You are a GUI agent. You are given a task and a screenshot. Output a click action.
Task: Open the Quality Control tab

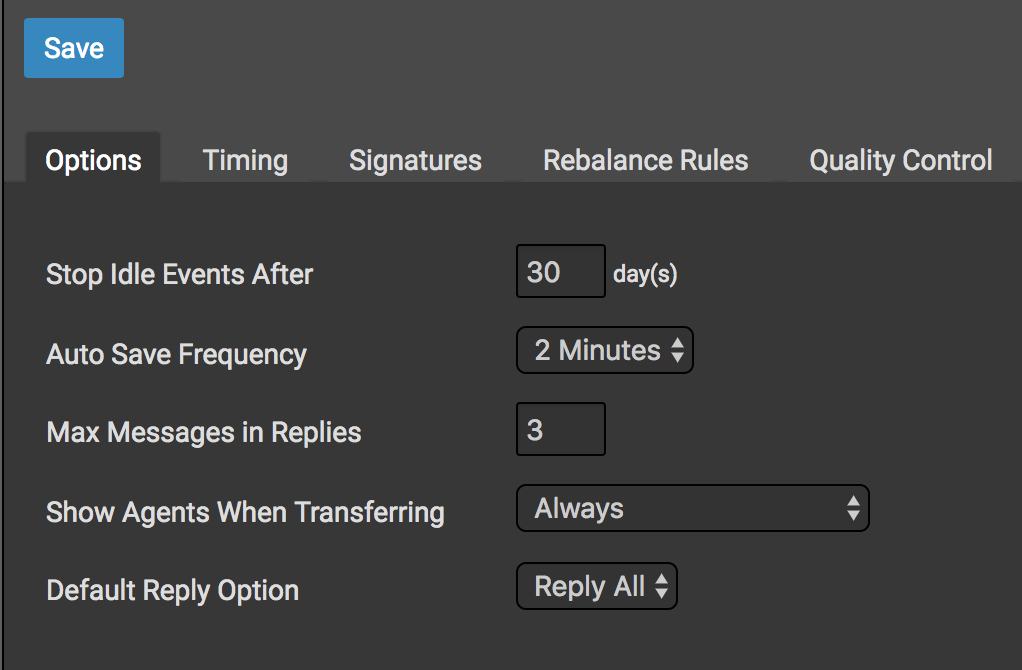click(900, 160)
